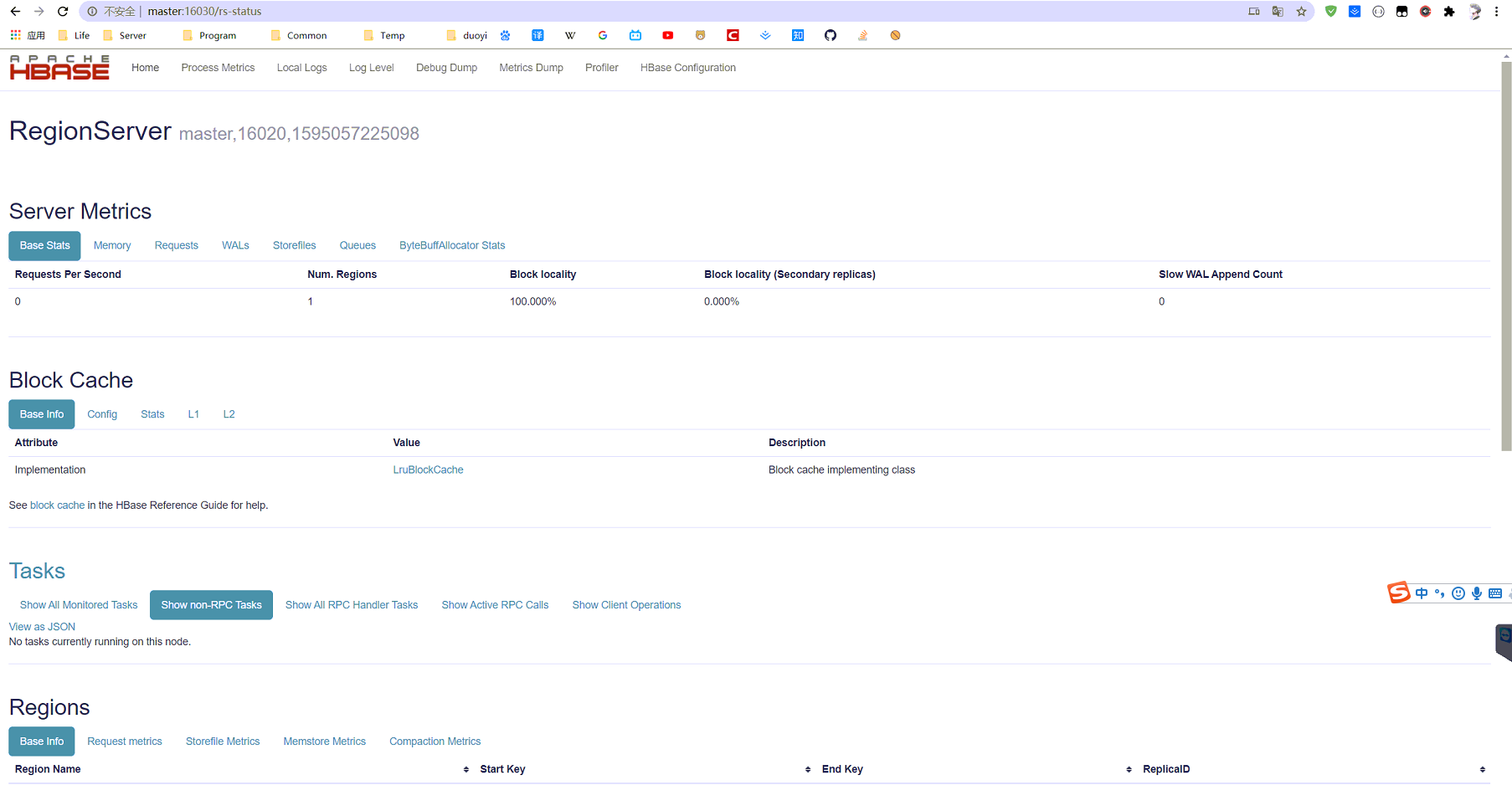Open the Wikipedia W bookmark
The image size is (1512, 785).
(570, 35)
